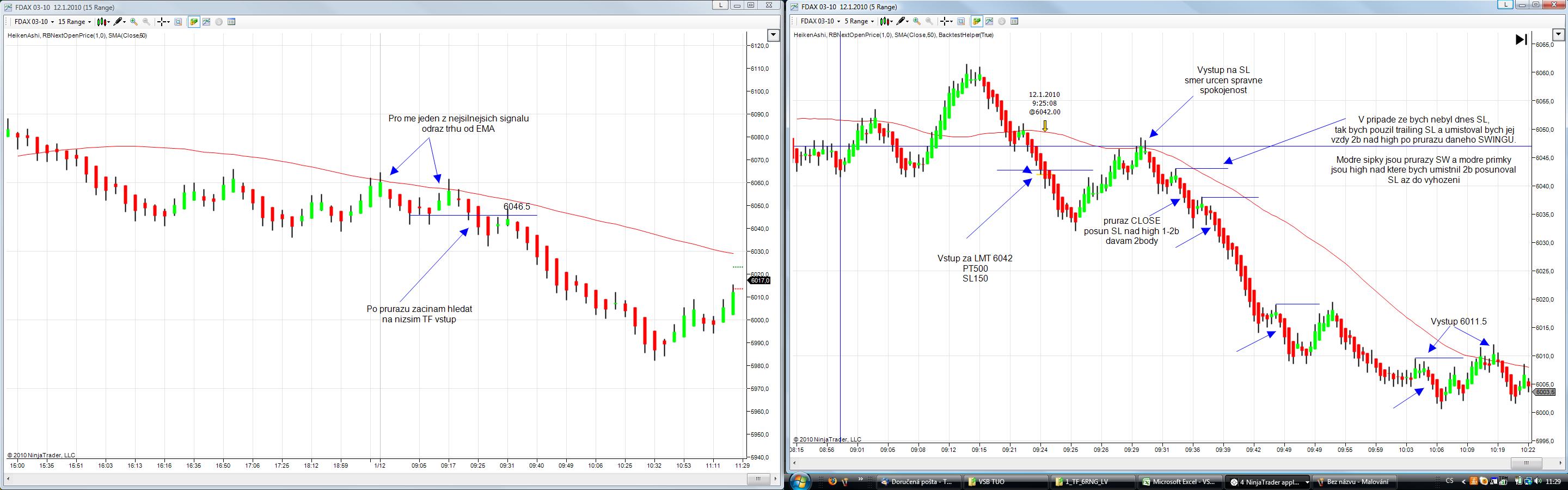Switch to Doručená pošta taskbar window
Screen dimensions: 1568x490
[x=918, y=481]
